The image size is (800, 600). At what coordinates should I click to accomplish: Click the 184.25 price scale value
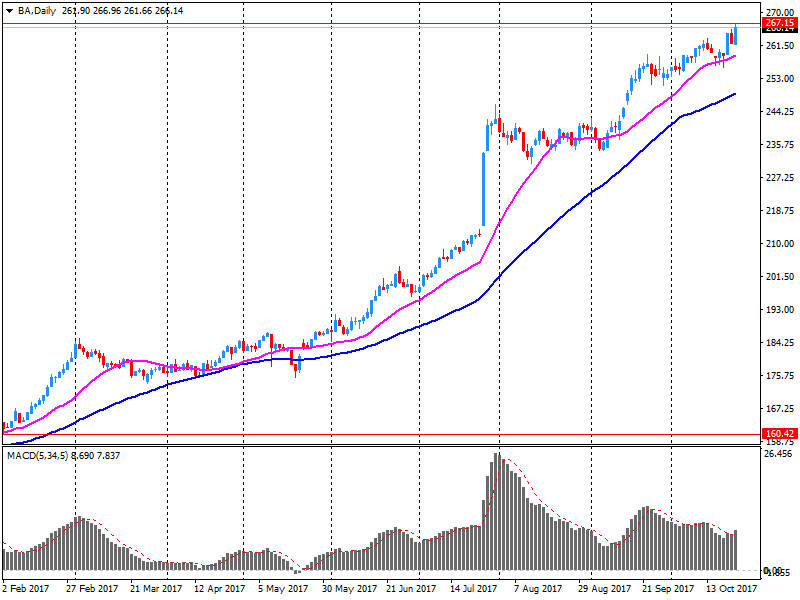pos(780,342)
